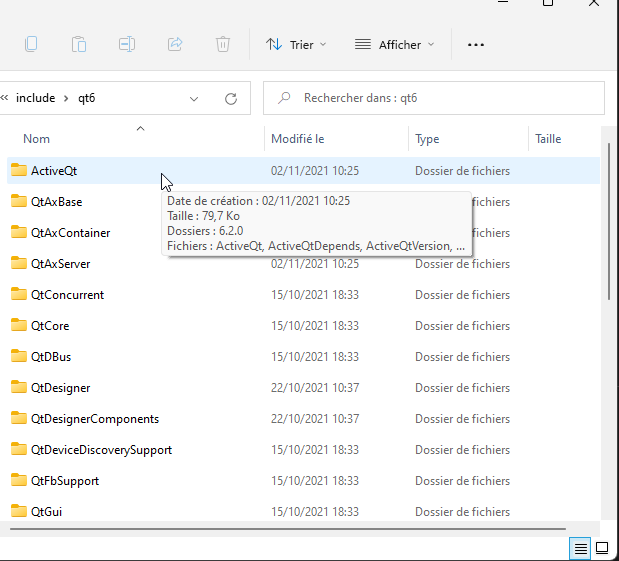Viewport: 619px width, 561px height.
Task: Click QtConcurrent type Dossier de fichiers
Action: coord(462,295)
